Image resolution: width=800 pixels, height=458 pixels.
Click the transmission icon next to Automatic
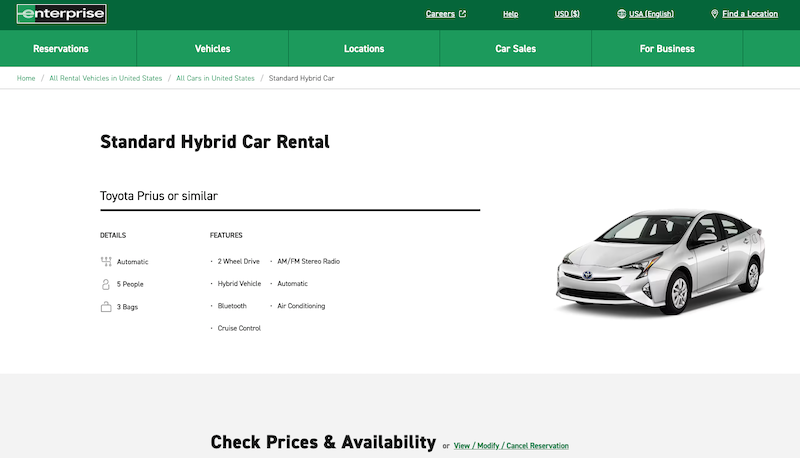(106, 262)
